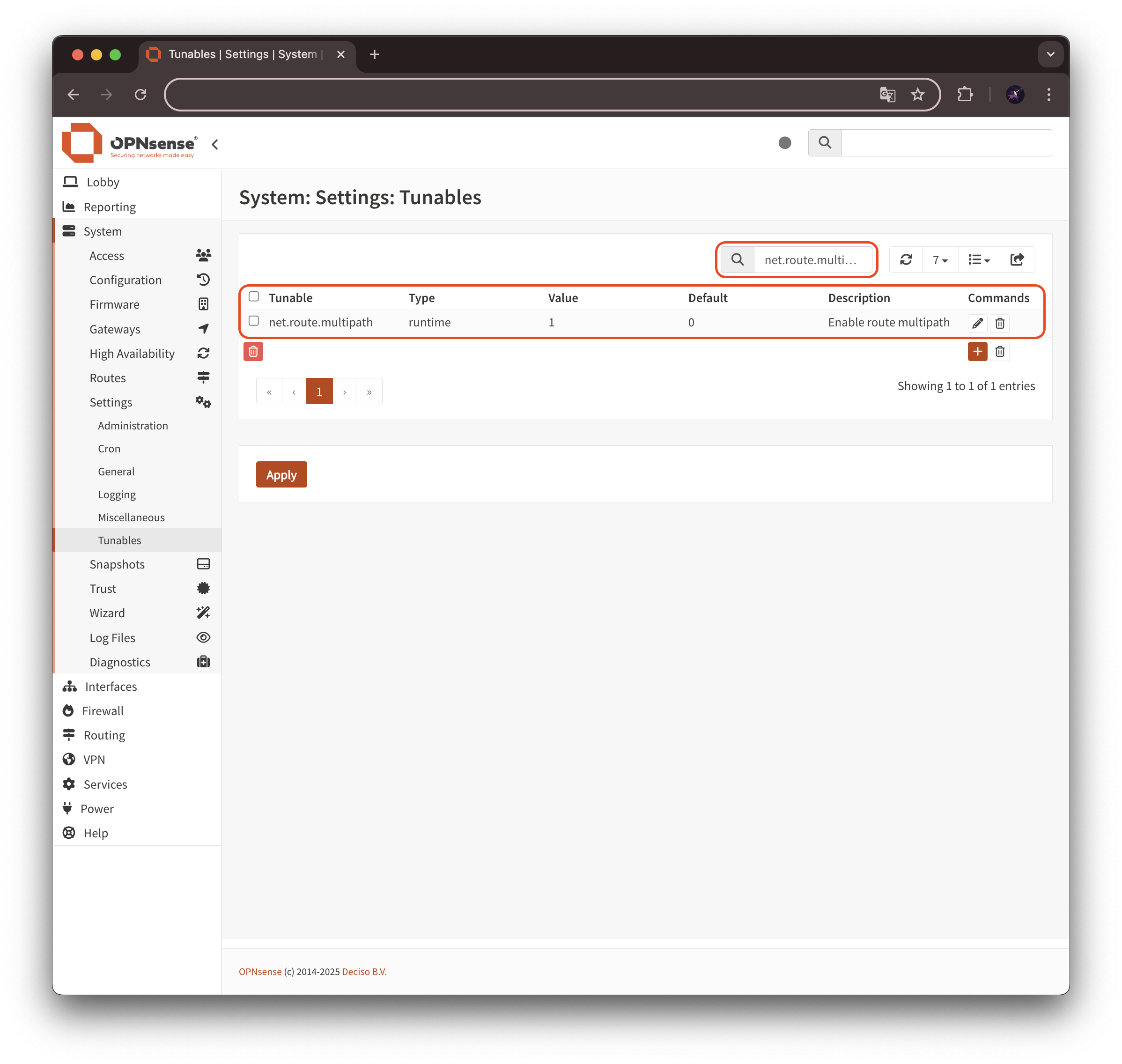Expand the Firewall menu in the sidebar
This screenshot has width=1122, height=1064.
[x=103, y=710]
